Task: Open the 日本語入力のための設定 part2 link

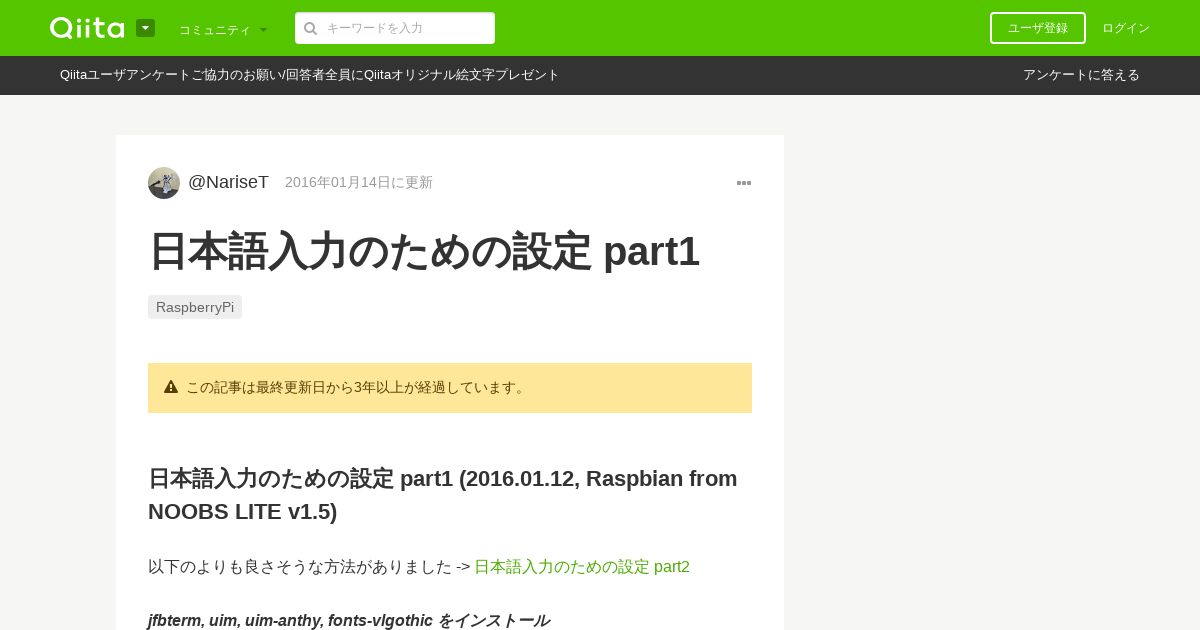Action: pos(582,567)
